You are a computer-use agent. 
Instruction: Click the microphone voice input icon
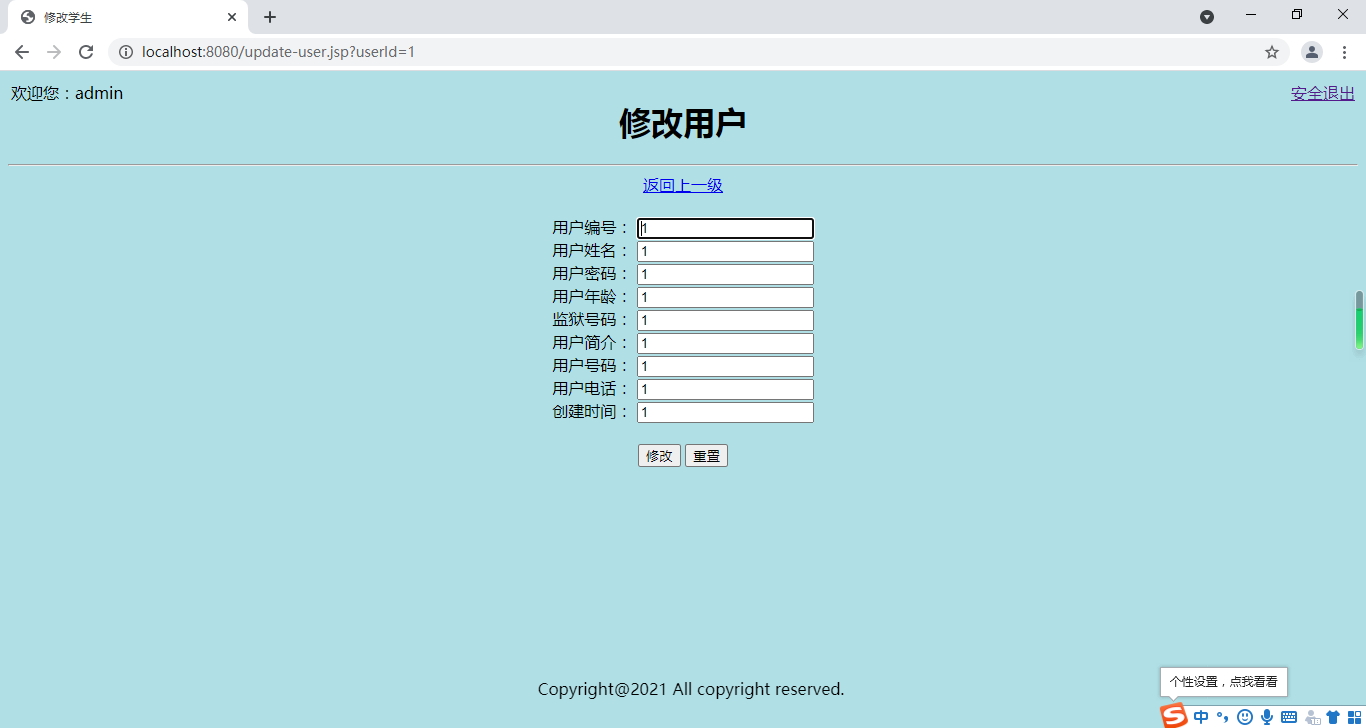click(1267, 717)
